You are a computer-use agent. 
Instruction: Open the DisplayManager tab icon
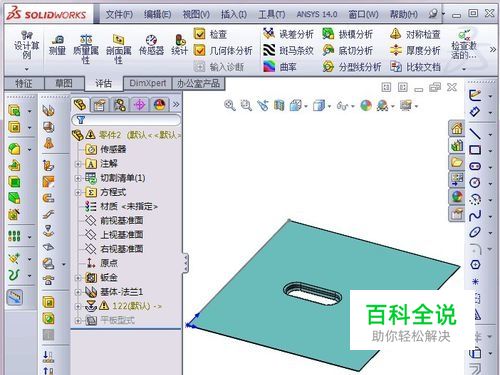point(160,105)
